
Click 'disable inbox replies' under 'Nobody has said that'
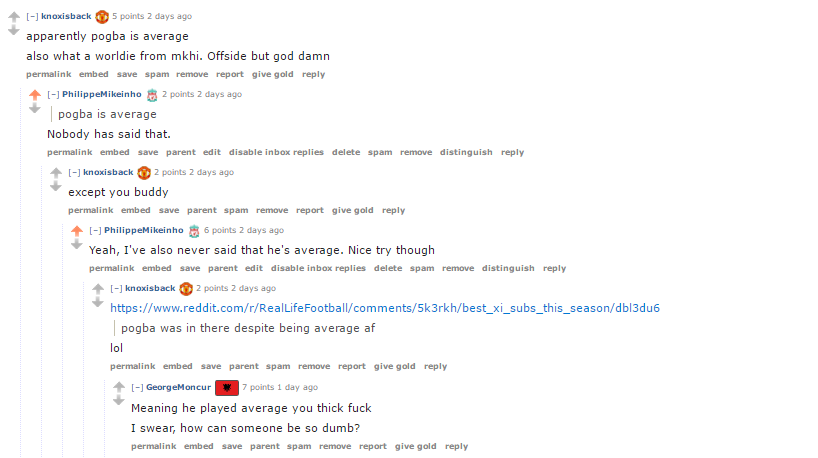pos(276,152)
